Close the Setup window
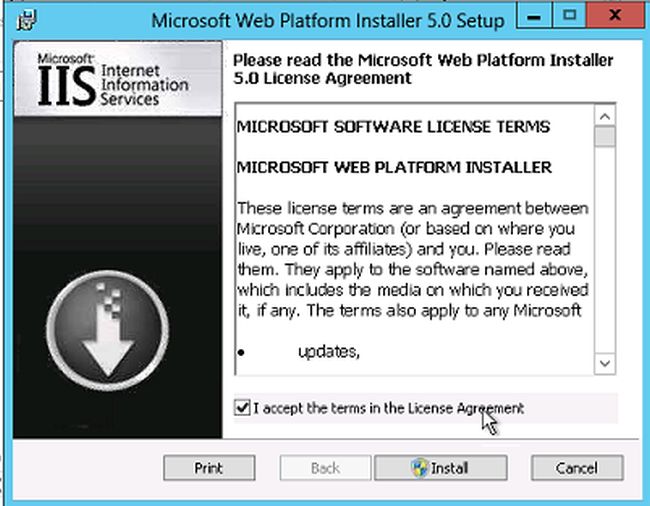 click(x=615, y=16)
